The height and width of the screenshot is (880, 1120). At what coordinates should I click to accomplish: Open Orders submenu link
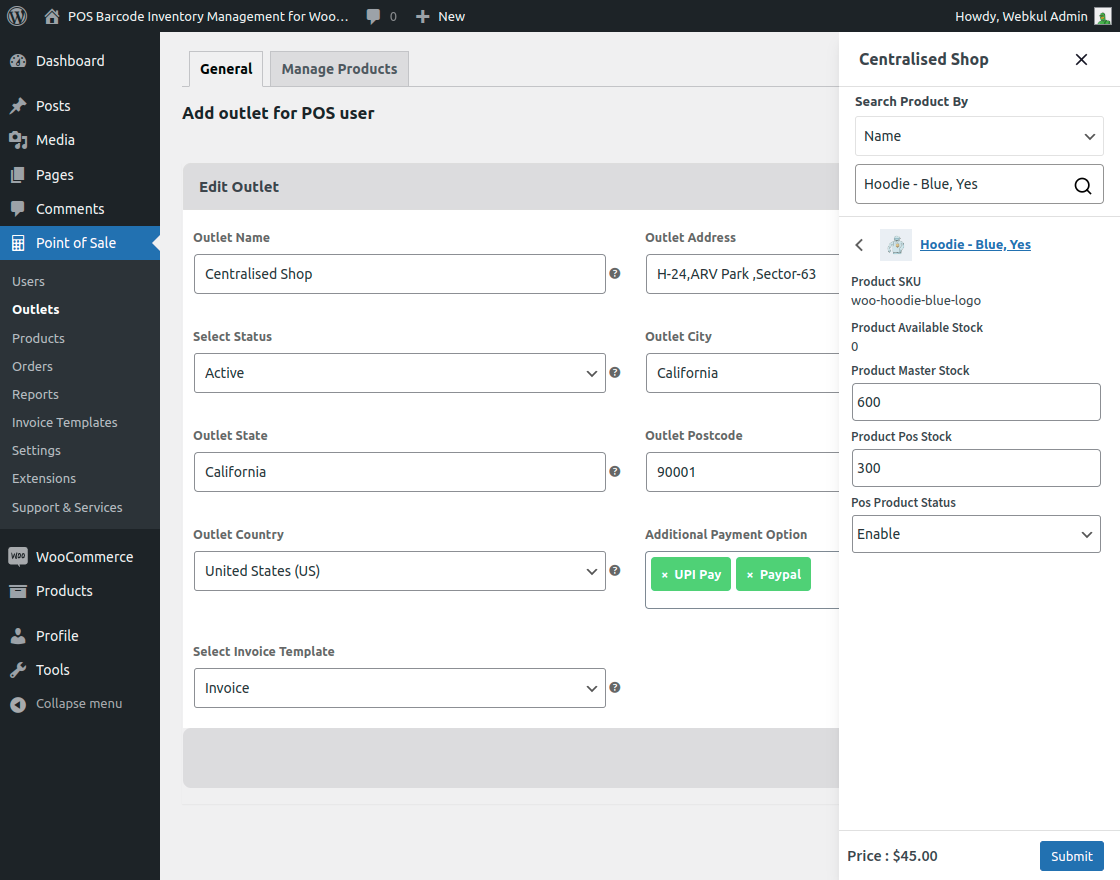tap(32, 366)
